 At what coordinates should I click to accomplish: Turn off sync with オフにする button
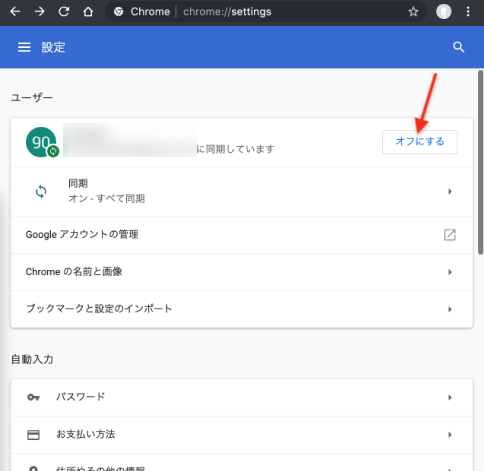(420, 142)
